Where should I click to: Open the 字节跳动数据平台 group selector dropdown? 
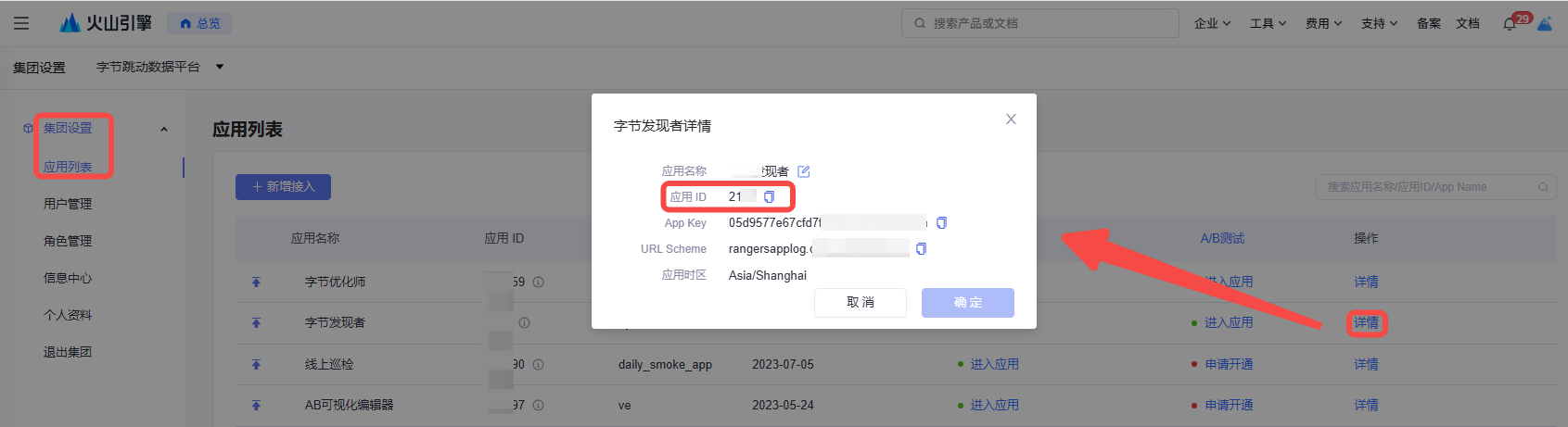point(159,67)
